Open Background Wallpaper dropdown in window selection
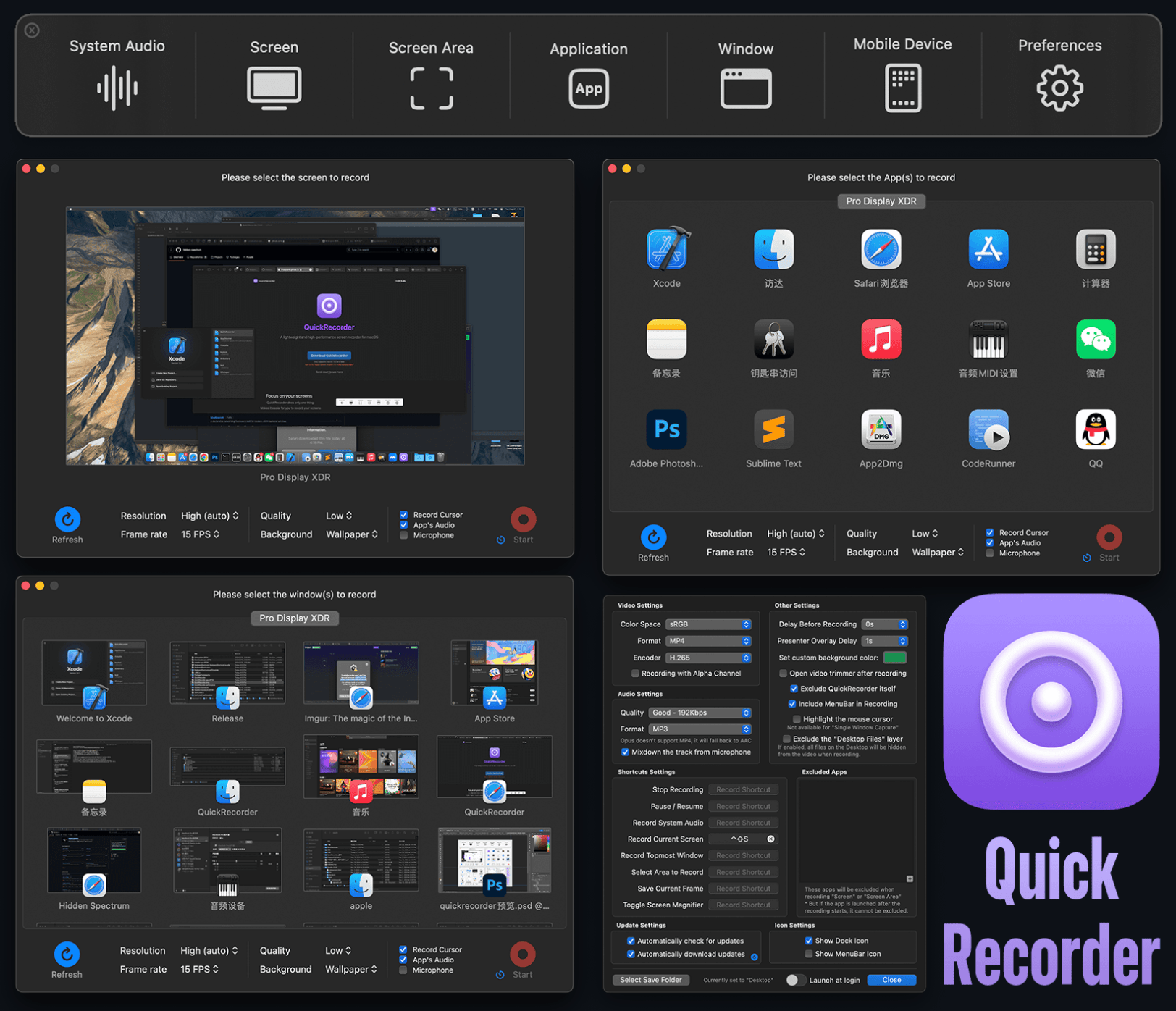The image size is (1176, 1011). 351,969
